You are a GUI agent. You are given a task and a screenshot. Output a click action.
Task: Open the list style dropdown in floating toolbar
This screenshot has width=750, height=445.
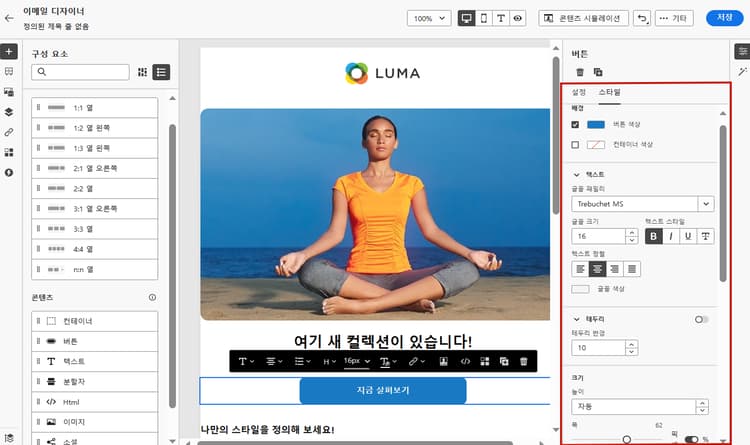pos(302,361)
